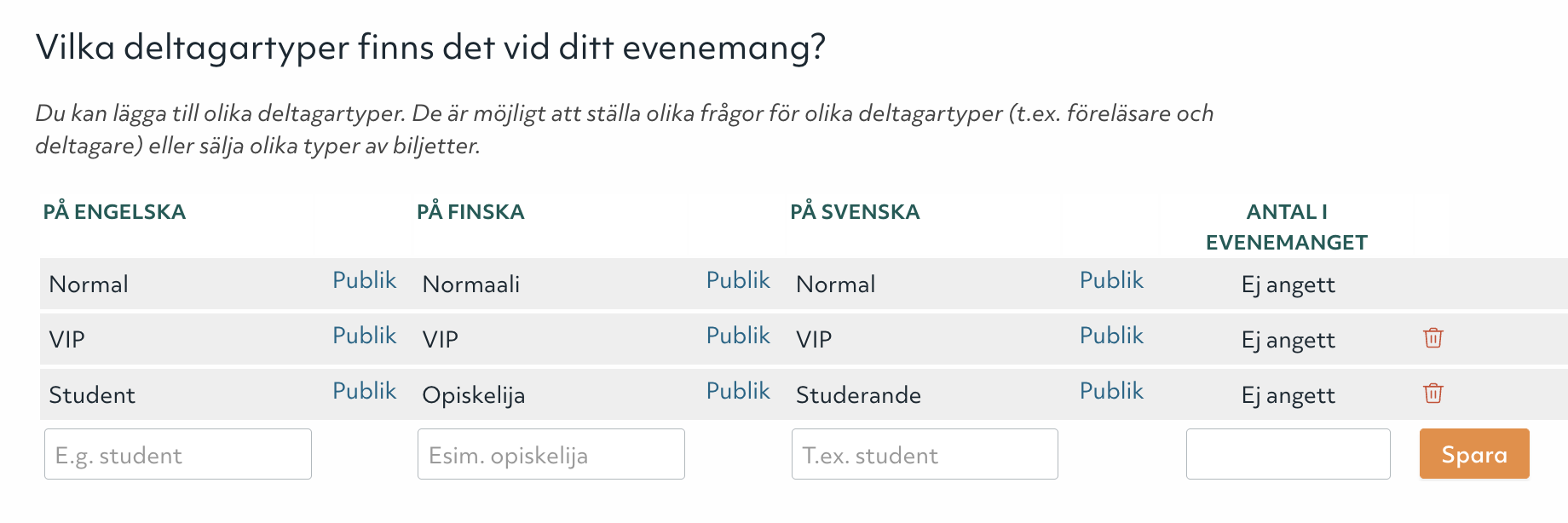Click the Opiskelija Finnish name cell

tap(474, 395)
